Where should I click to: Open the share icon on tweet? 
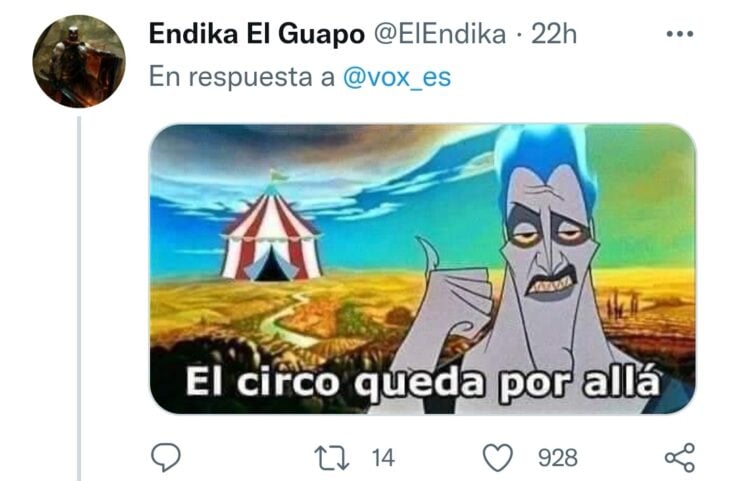click(x=680, y=458)
